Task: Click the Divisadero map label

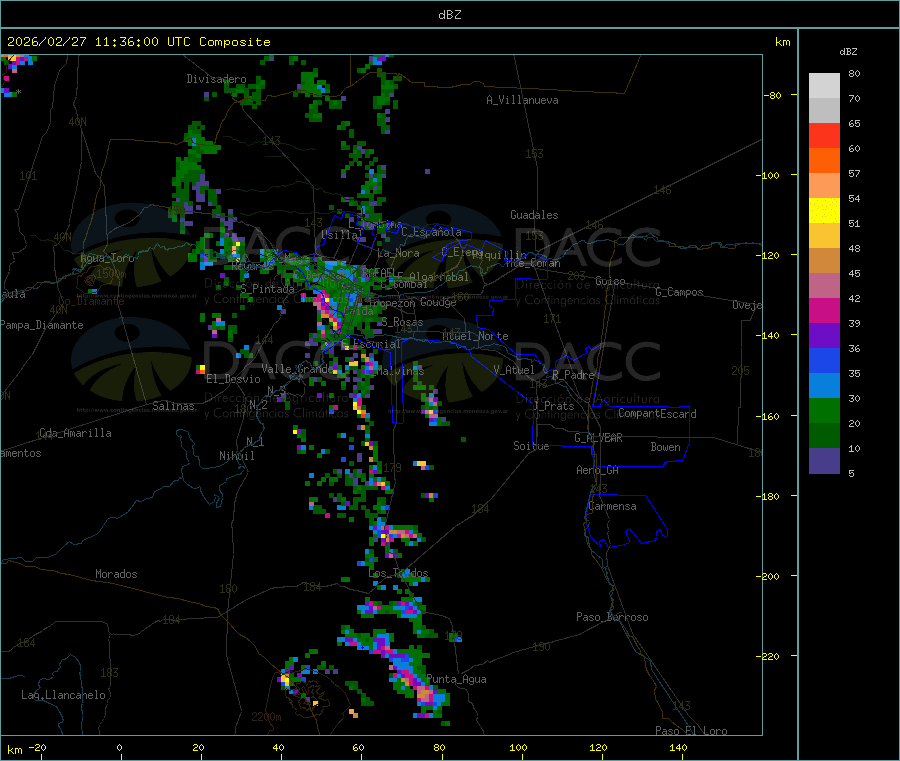Action: tap(216, 79)
